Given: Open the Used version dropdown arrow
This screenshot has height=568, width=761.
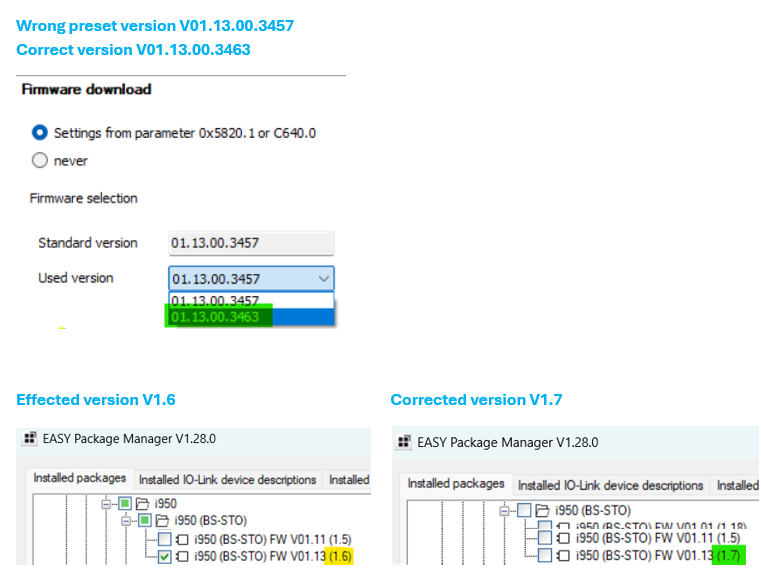Looking at the screenshot, I should pyautogui.click(x=324, y=279).
